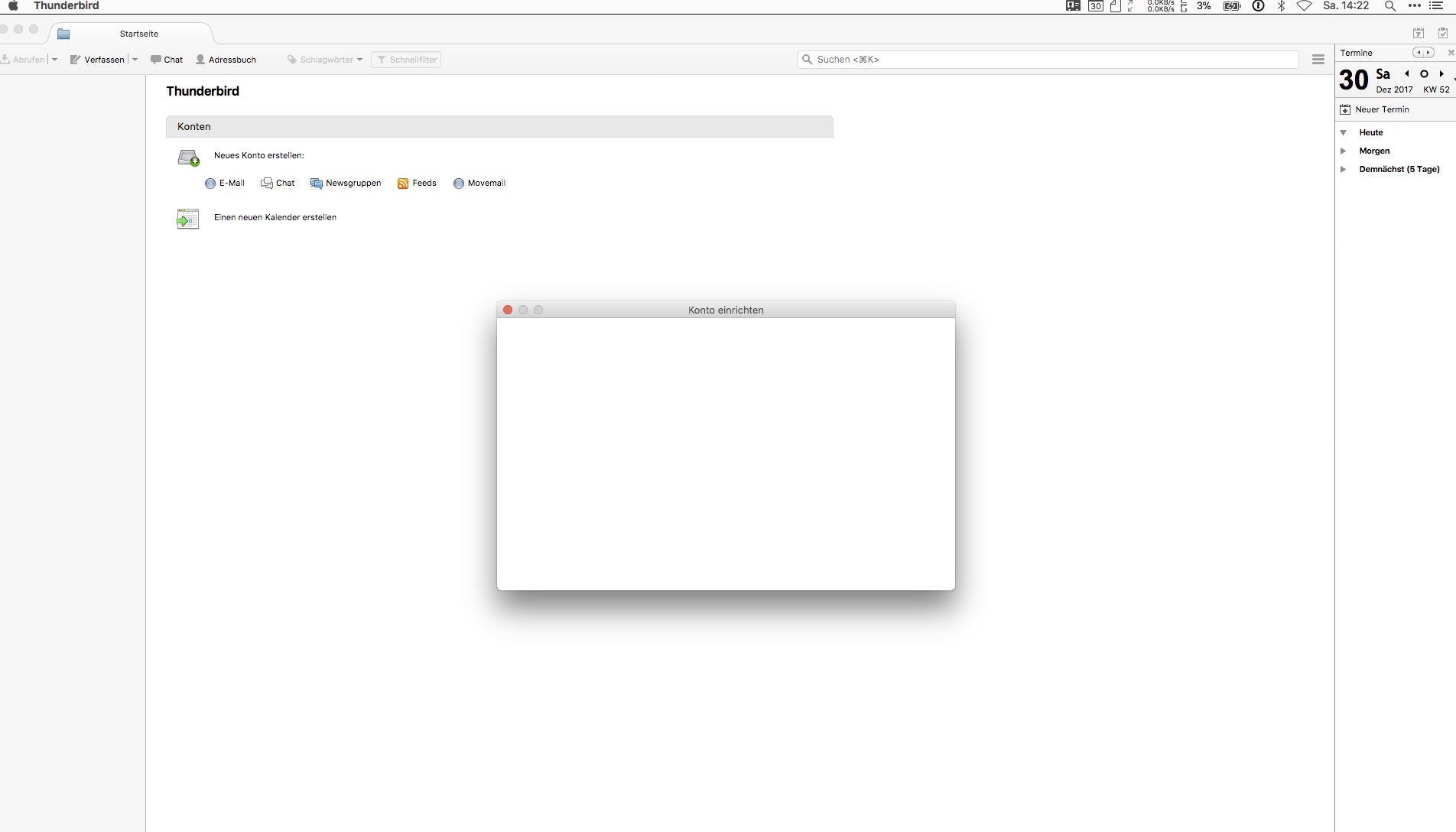1456x832 pixels.
Task: Open the Thunderbird hamburger app menu
Action: coord(1318,60)
